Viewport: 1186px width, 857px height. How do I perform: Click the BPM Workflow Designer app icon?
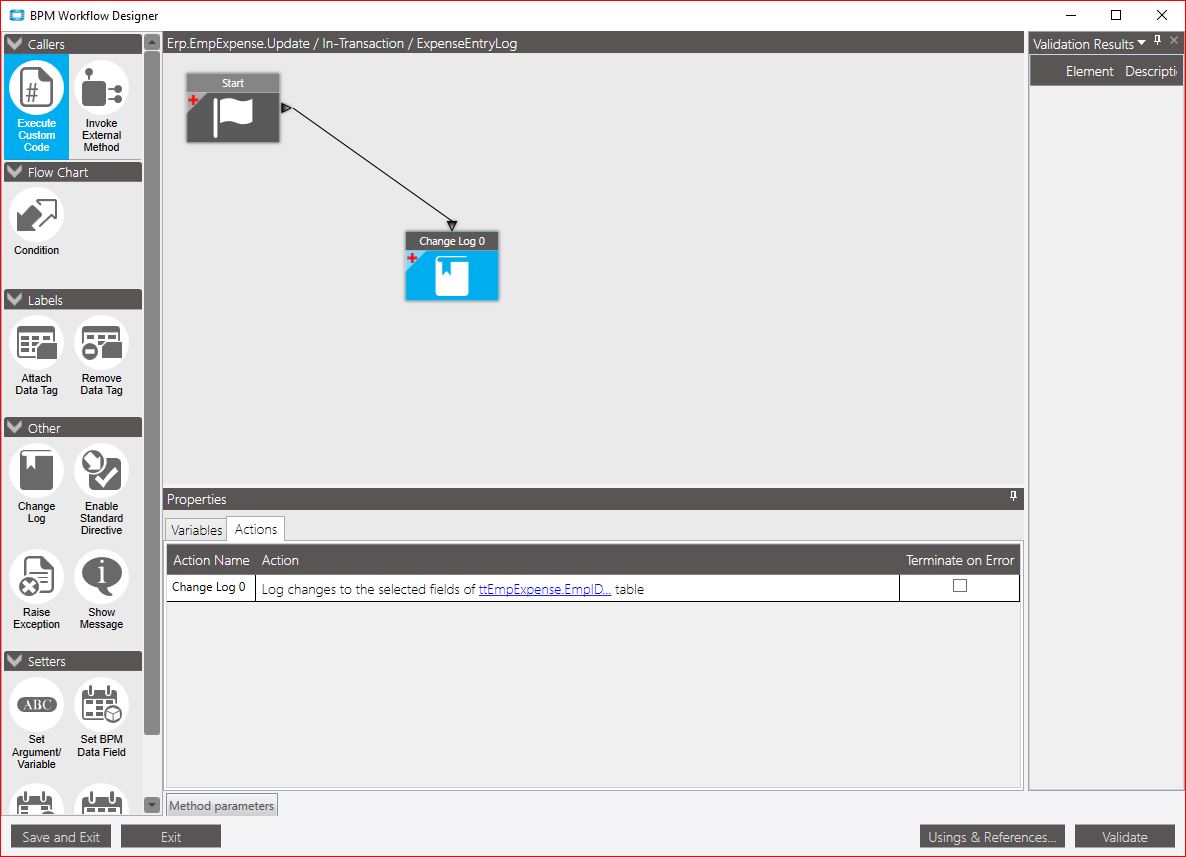coord(17,15)
